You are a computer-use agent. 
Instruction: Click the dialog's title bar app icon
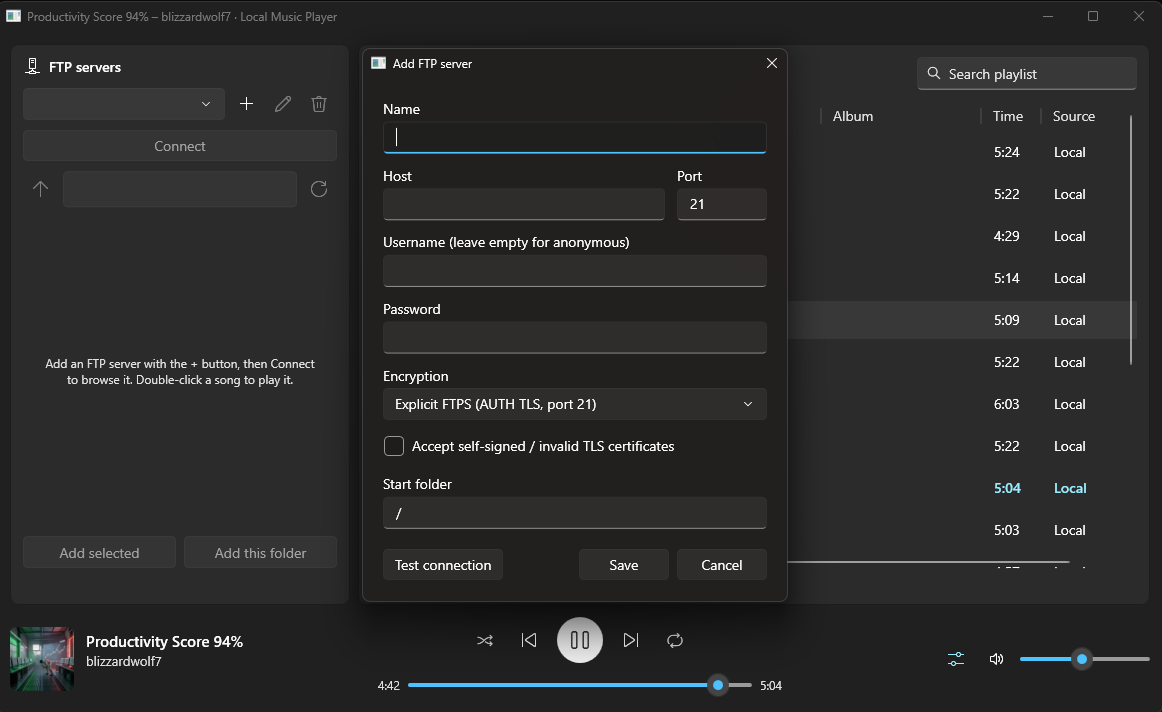pos(379,63)
